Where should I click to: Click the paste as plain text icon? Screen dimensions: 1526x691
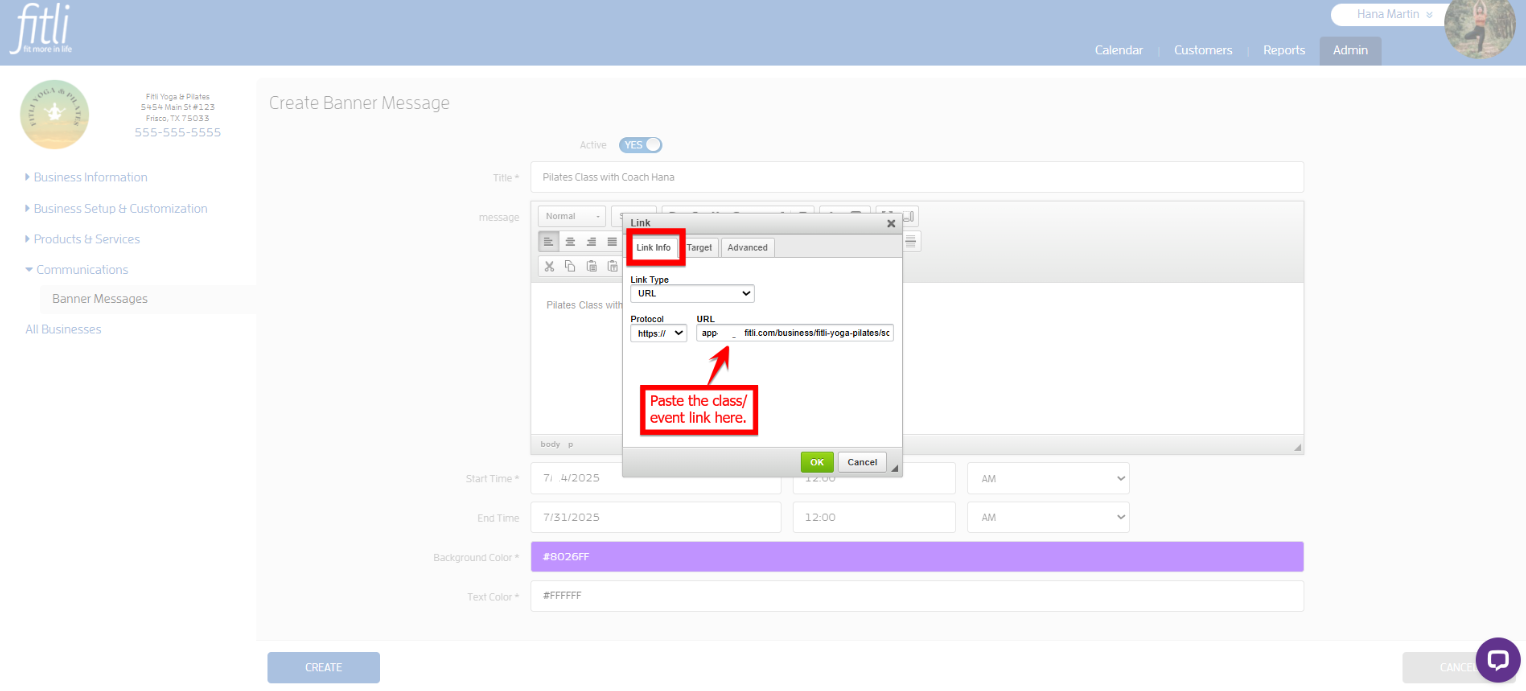click(x=612, y=266)
